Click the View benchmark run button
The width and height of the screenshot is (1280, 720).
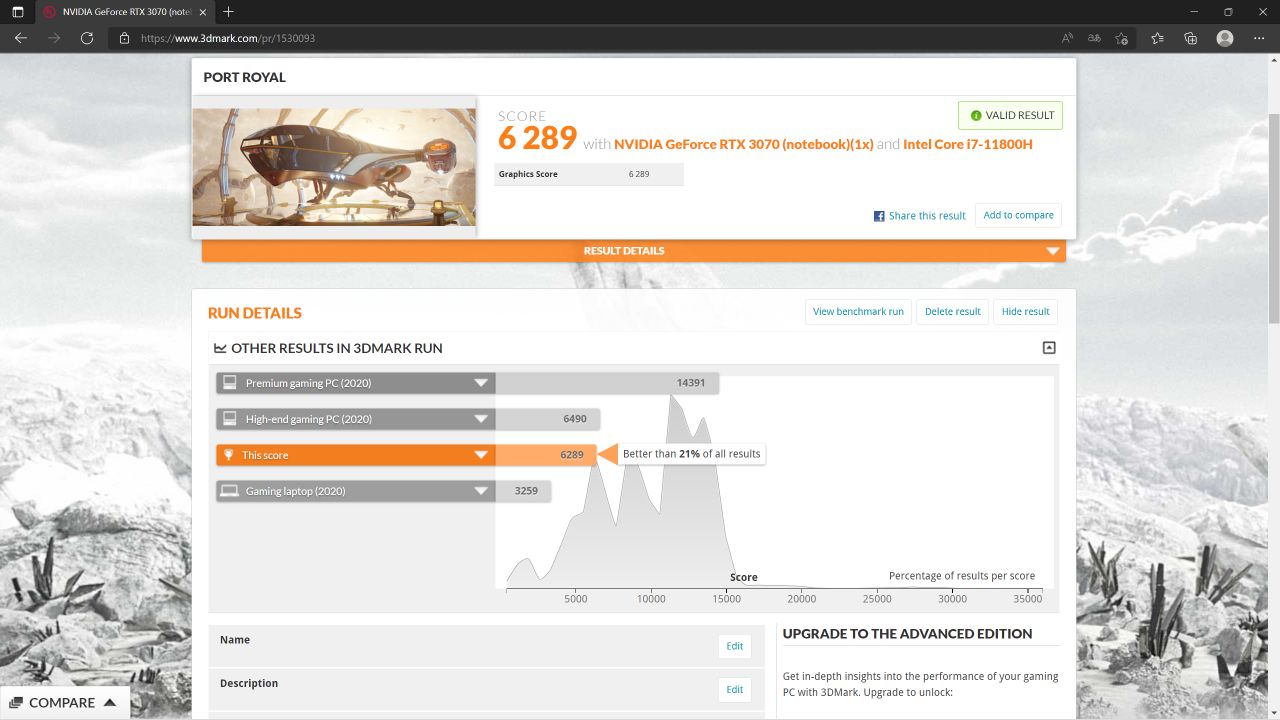(x=858, y=311)
